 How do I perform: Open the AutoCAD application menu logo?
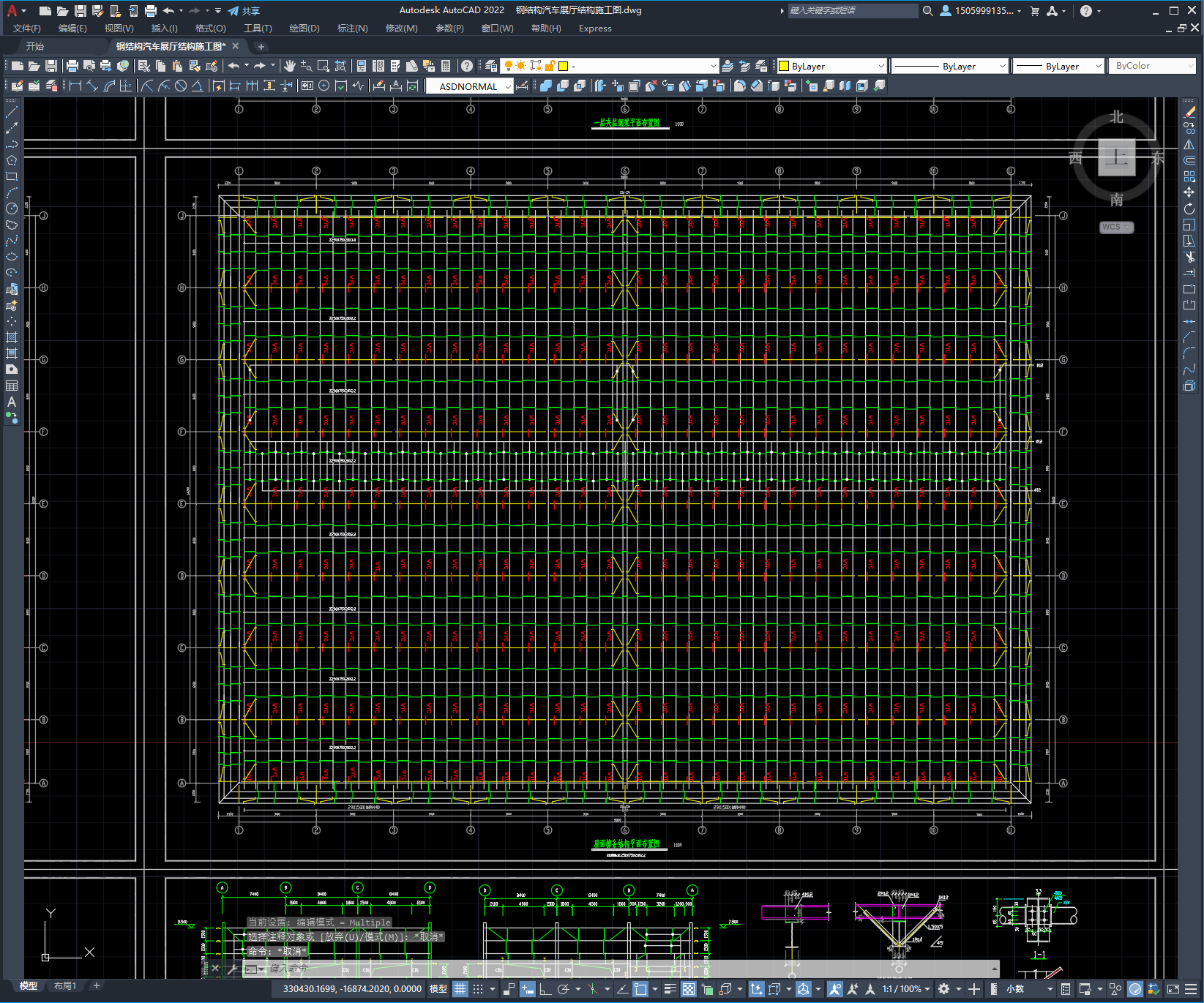point(12,10)
